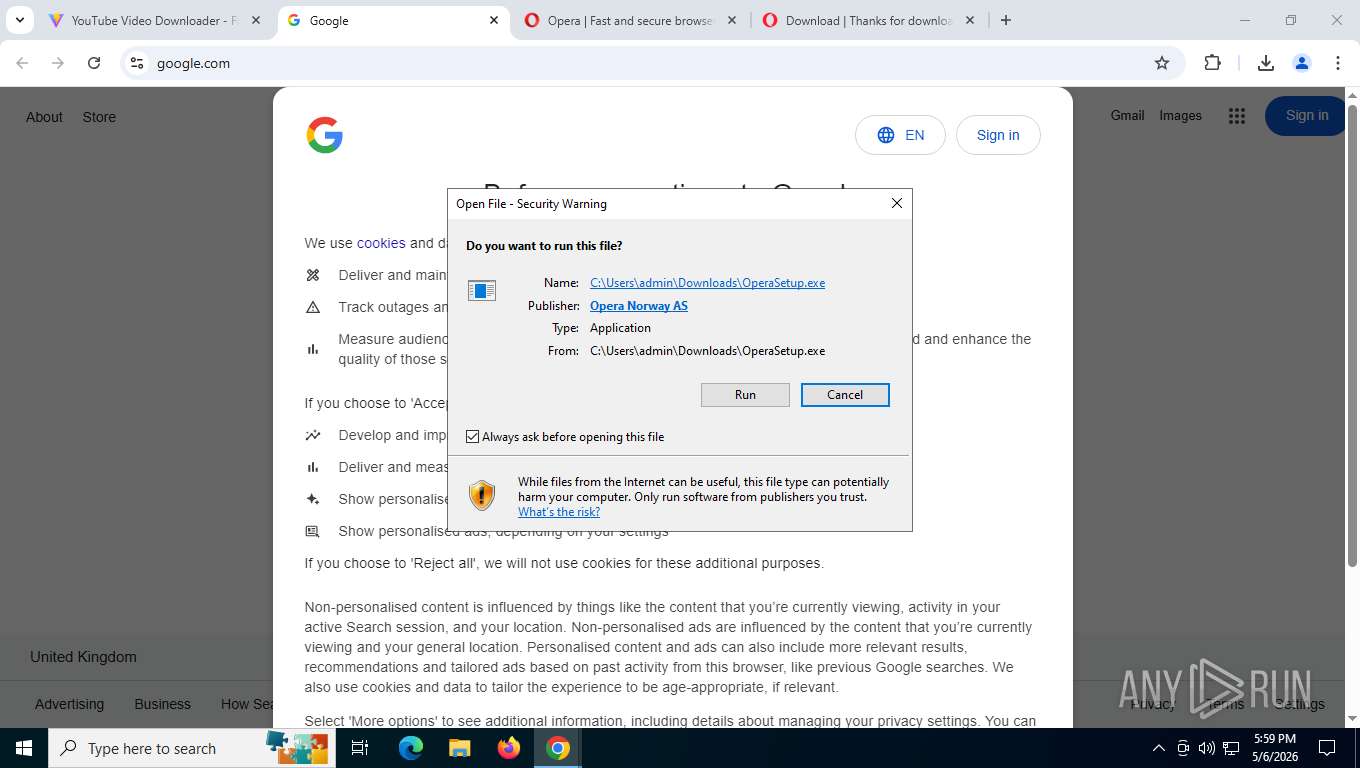Cancel the Open File security warning
Image resolution: width=1360 pixels, height=768 pixels.
pos(845,395)
